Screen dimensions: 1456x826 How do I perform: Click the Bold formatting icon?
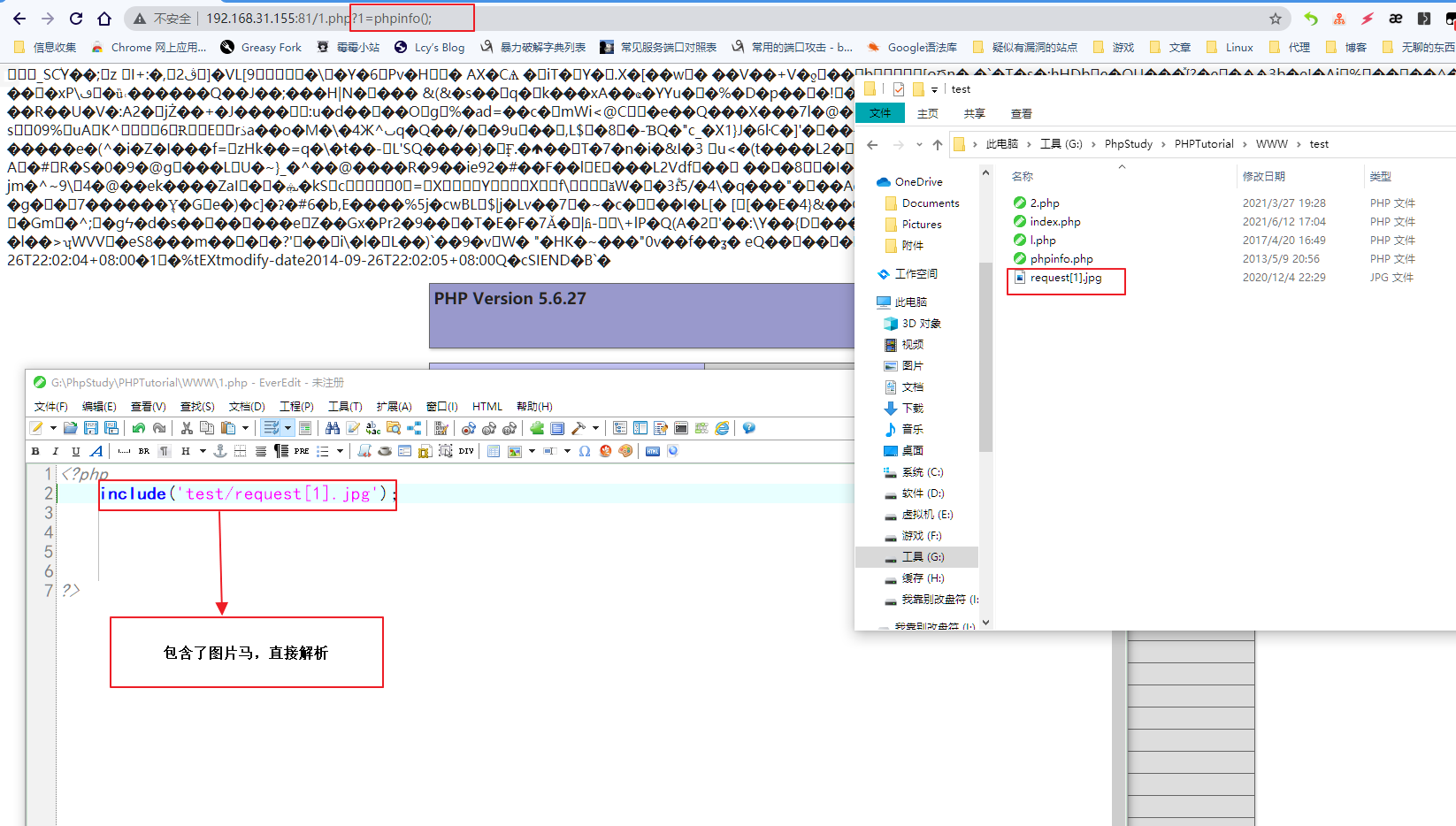35,451
